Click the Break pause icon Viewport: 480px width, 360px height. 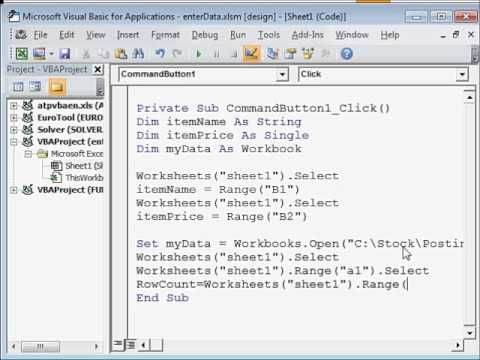pyautogui.click(x=217, y=54)
